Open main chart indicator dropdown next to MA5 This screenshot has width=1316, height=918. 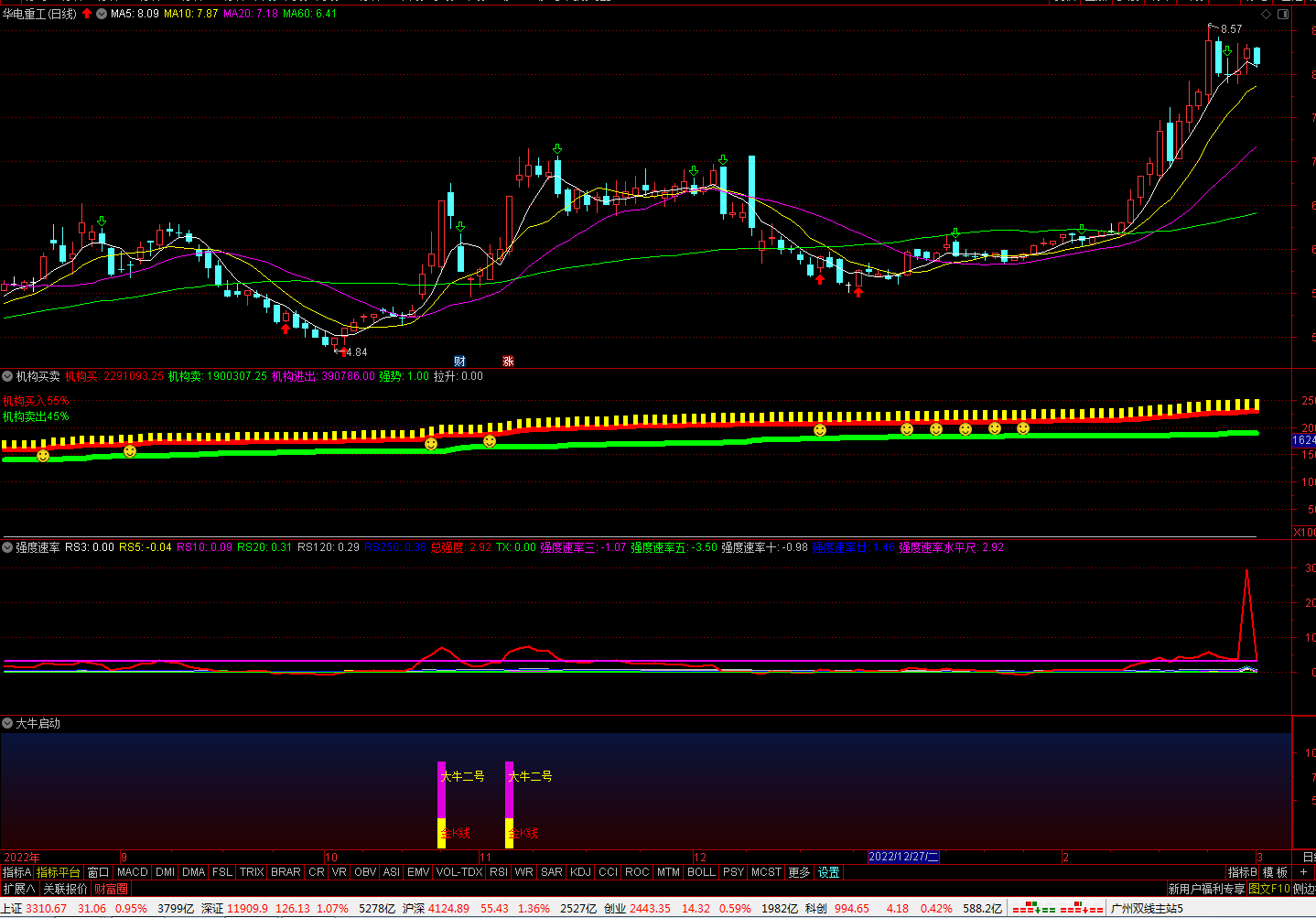[x=102, y=14]
